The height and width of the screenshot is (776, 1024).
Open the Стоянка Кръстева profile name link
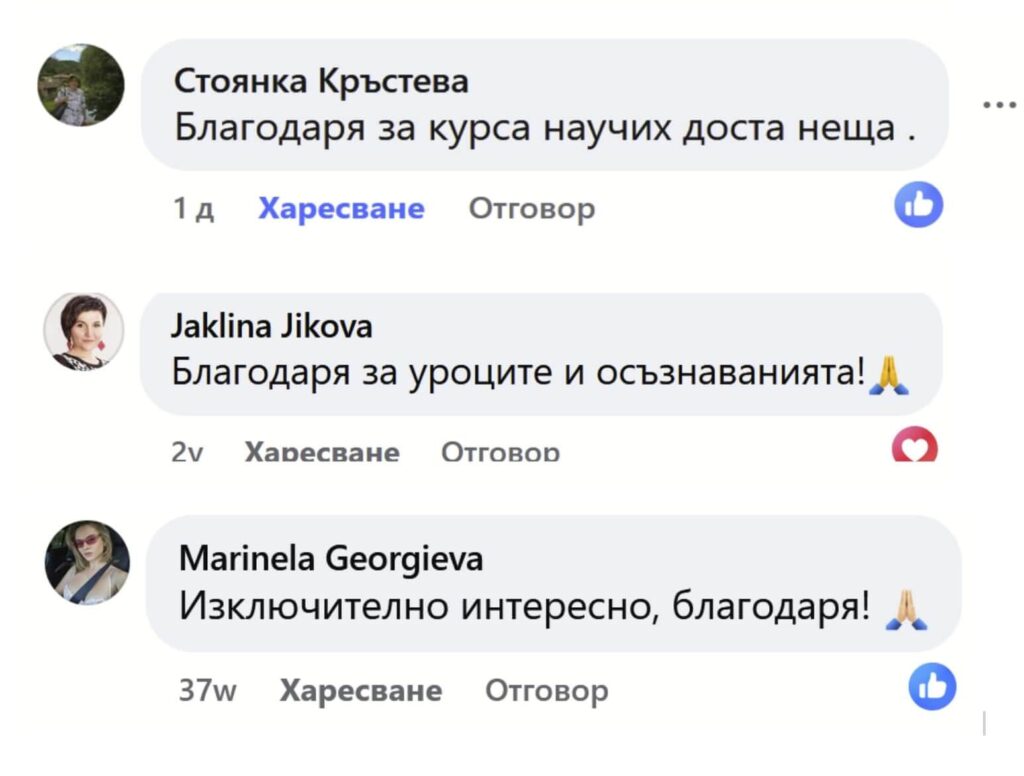[x=321, y=82]
